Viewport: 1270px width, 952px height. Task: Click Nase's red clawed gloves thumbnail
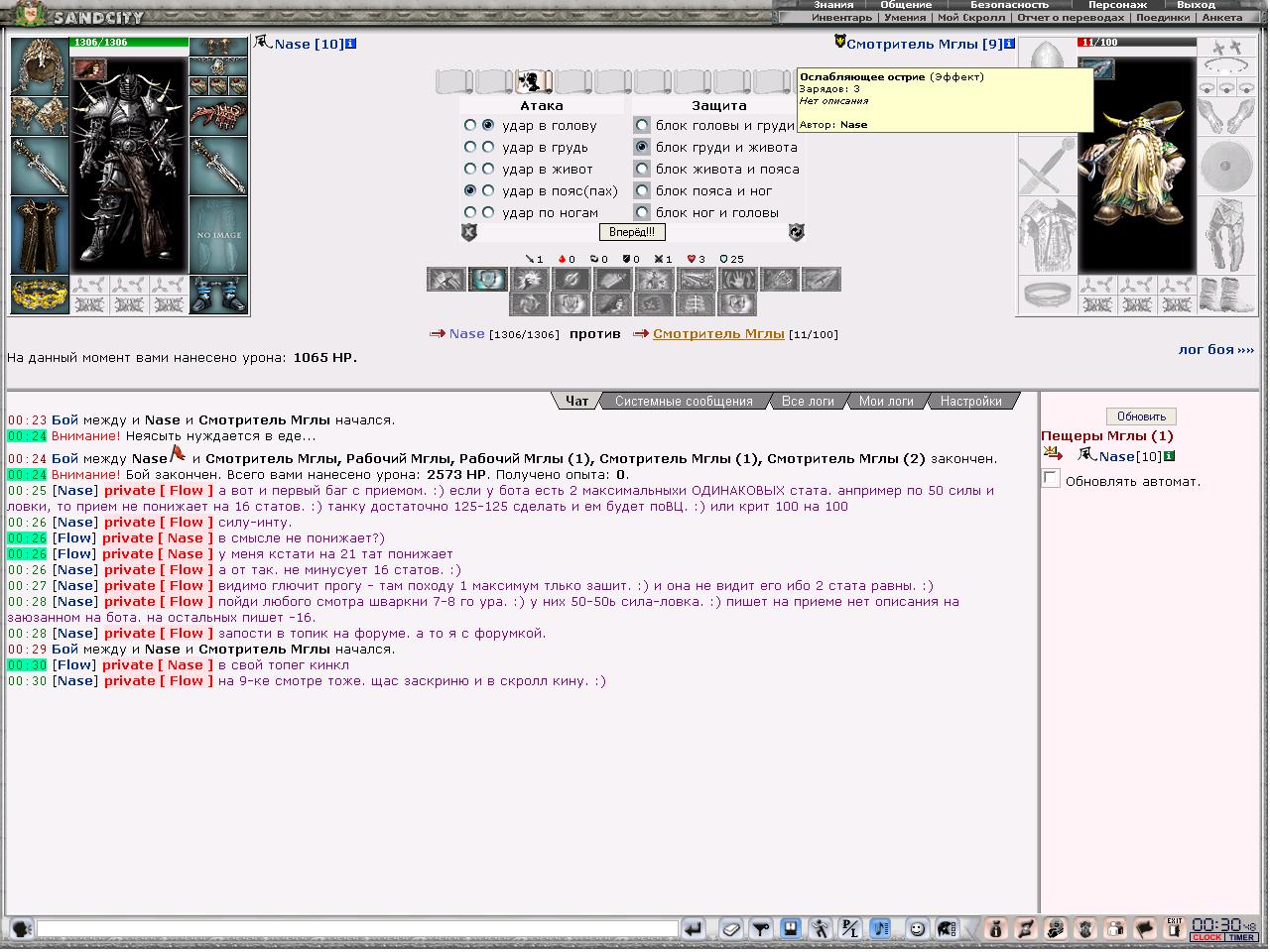217,116
